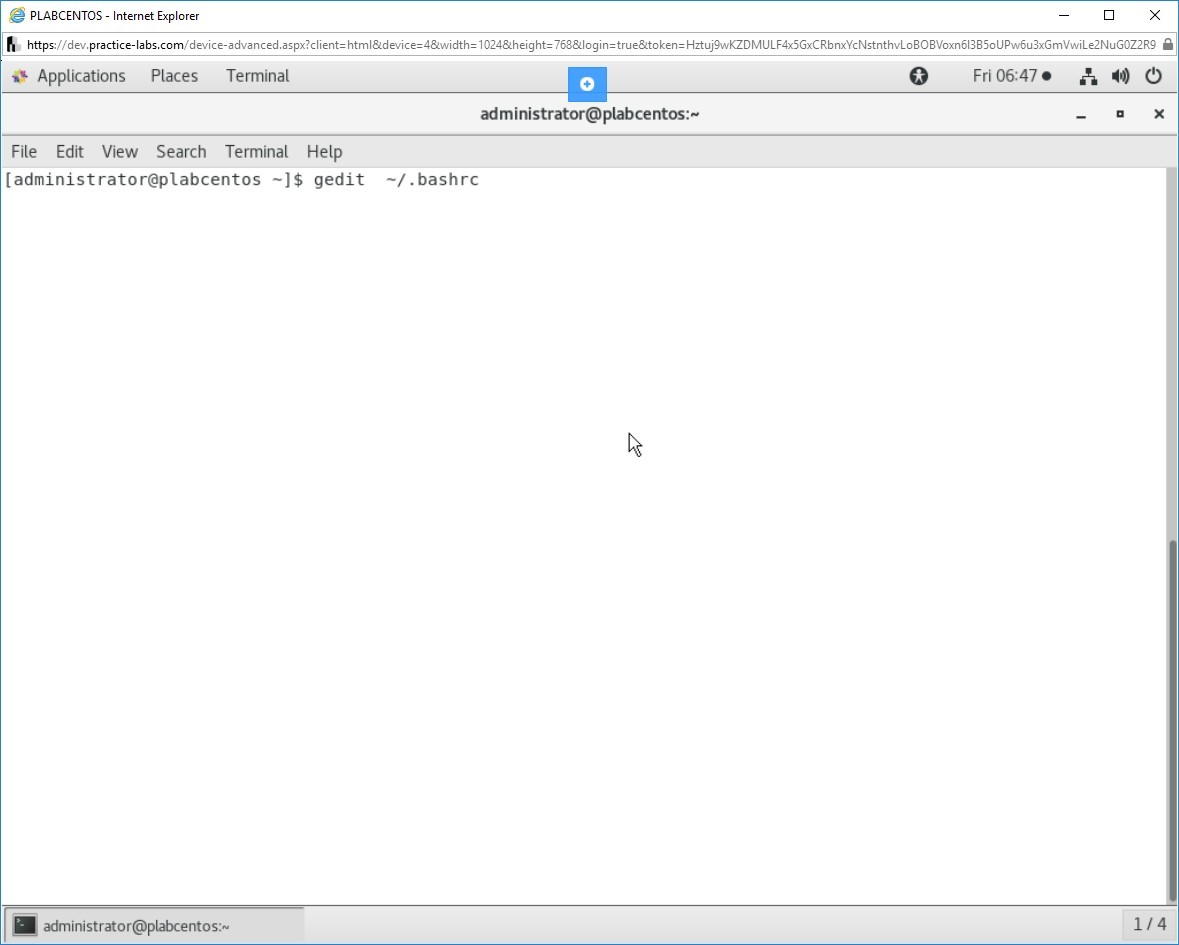
Task: Open the Terminal menu in menu bar
Action: (256, 152)
